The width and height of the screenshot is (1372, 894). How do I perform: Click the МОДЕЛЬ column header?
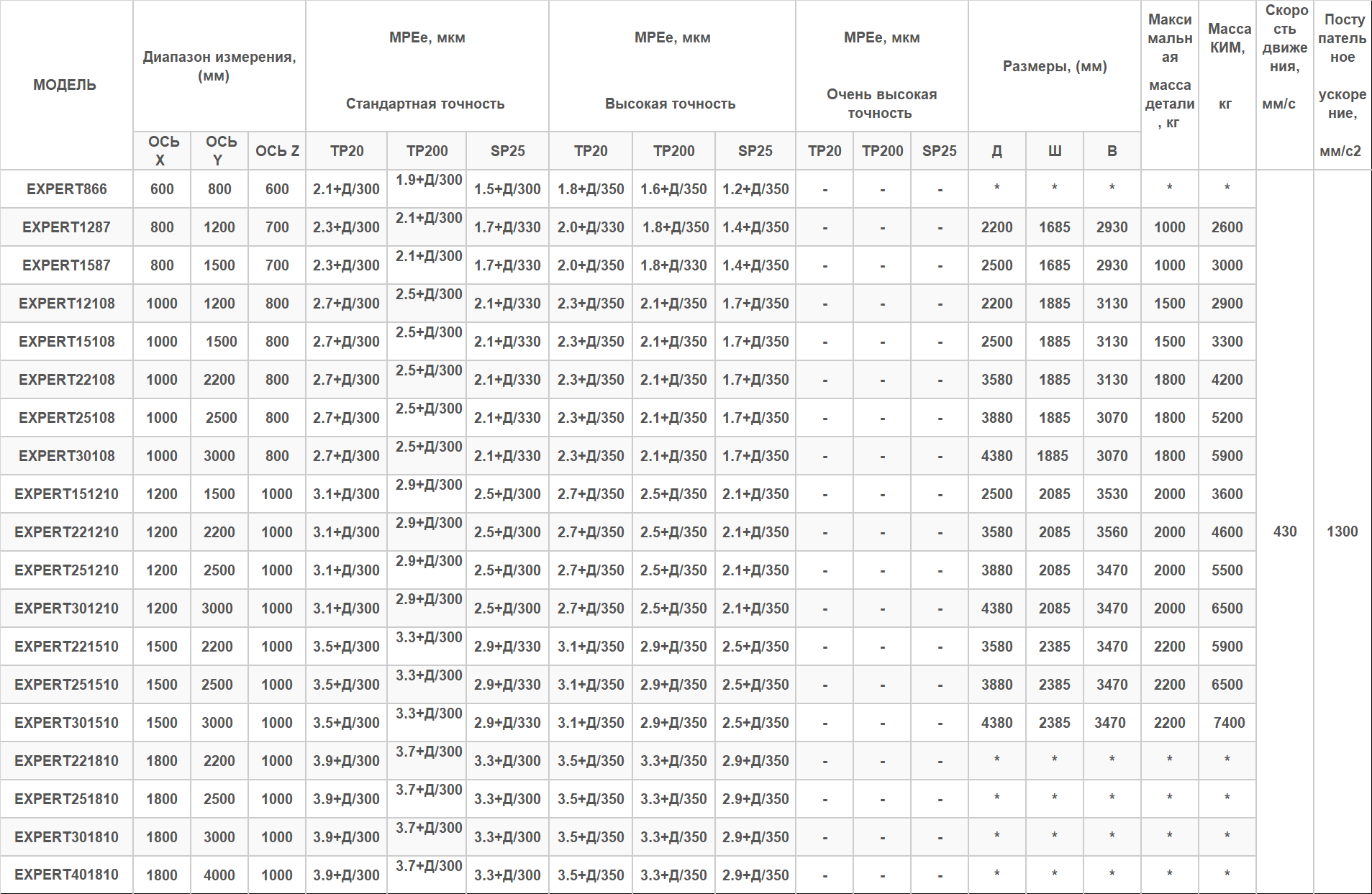(x=65, y=85)
